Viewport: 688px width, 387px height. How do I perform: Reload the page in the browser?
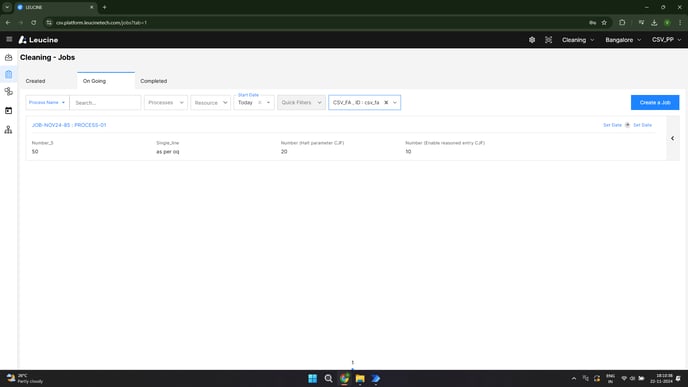pos(34,22)
